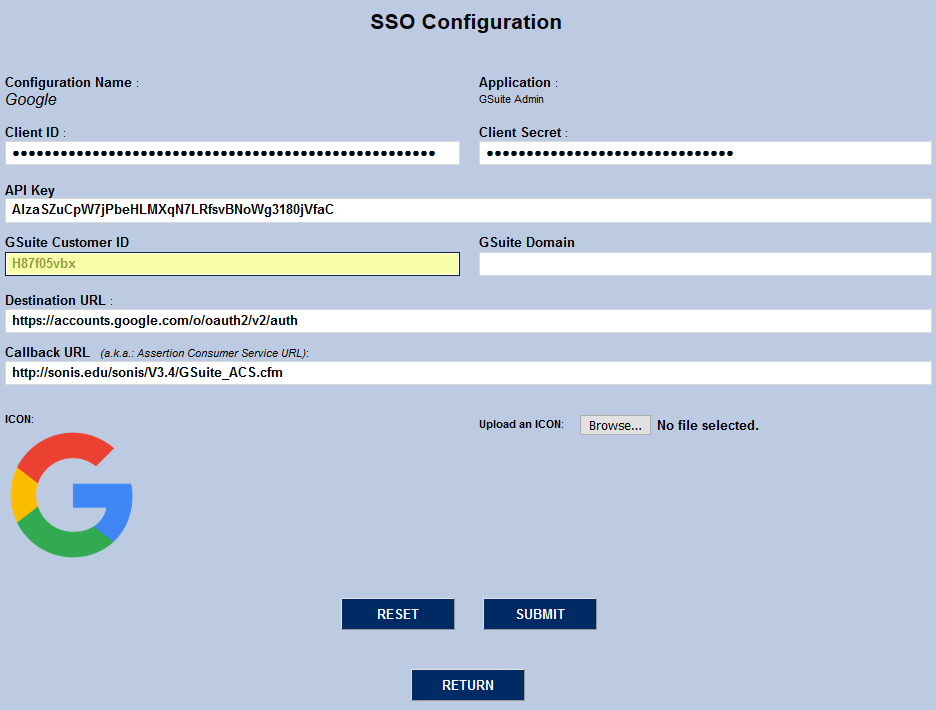
Task: Click the empty GSuite Domain field
Action: click(x=705, y=264)
